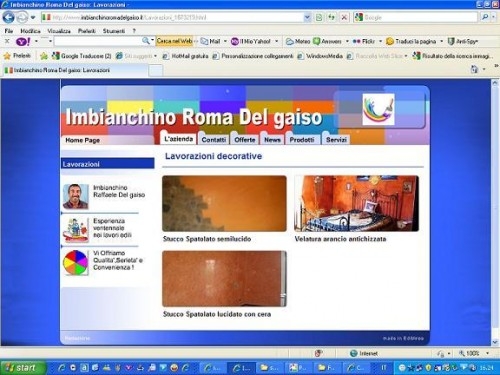Viewport: 500px width, 375px height.
Task: Open the Traduci la pagina dropdown arrow
Action: [442, 41]
